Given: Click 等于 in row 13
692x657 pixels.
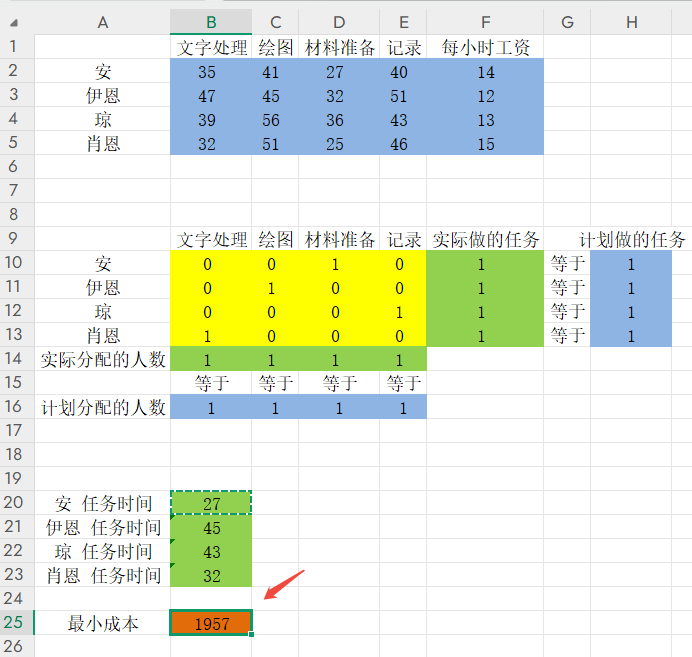Looking at the screenshot, I should coord(568,335).
